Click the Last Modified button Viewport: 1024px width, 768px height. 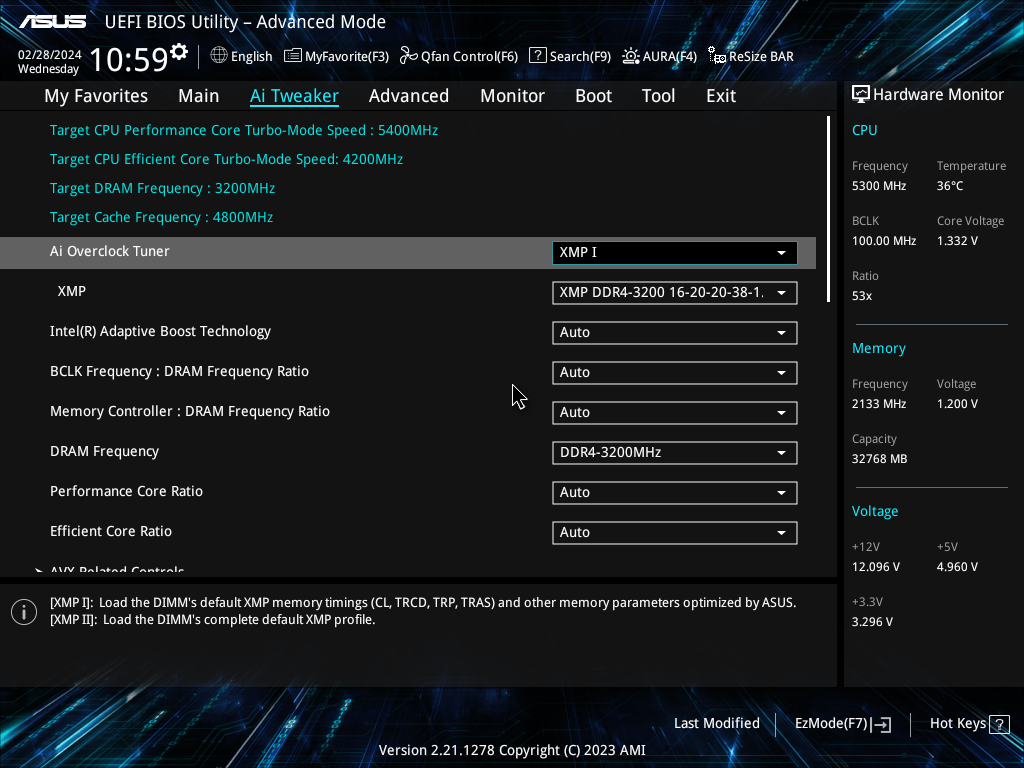(x=716, y=724)
